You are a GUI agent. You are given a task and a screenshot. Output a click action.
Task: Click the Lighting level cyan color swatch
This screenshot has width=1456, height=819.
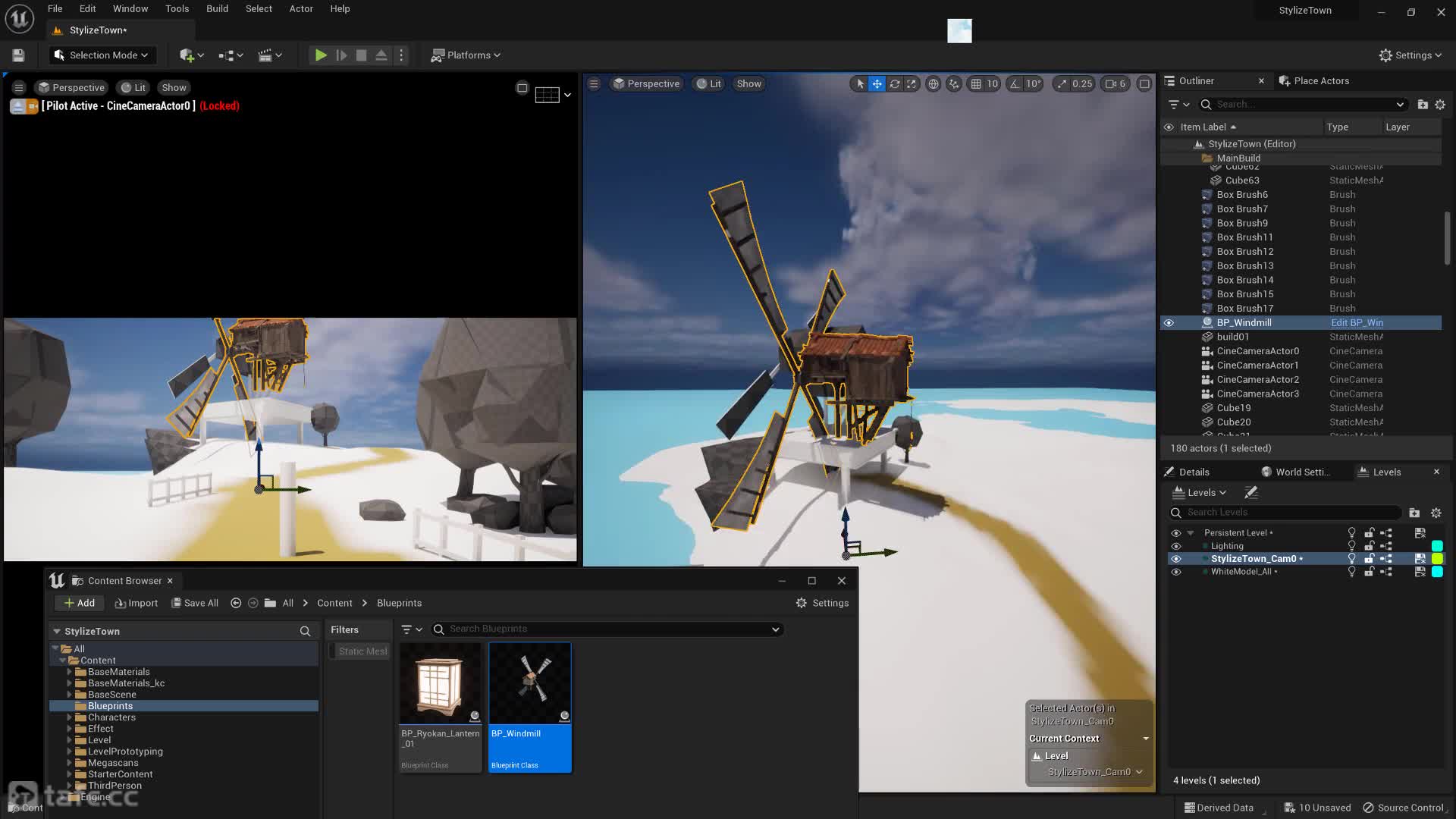(1437, 546)
